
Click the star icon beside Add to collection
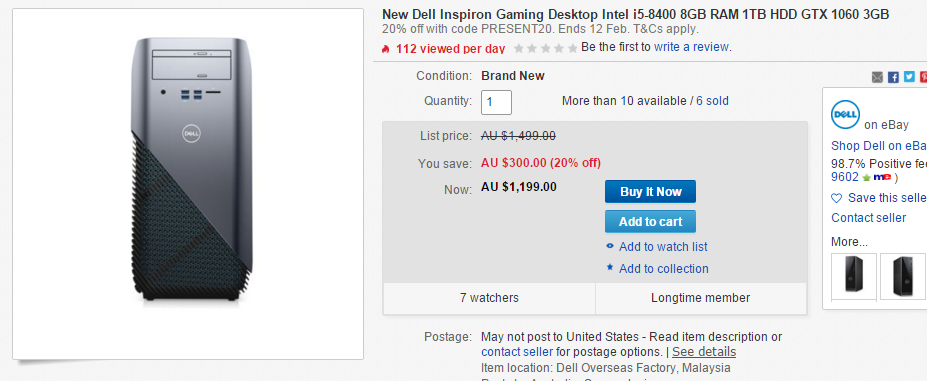tap(610, 268)
